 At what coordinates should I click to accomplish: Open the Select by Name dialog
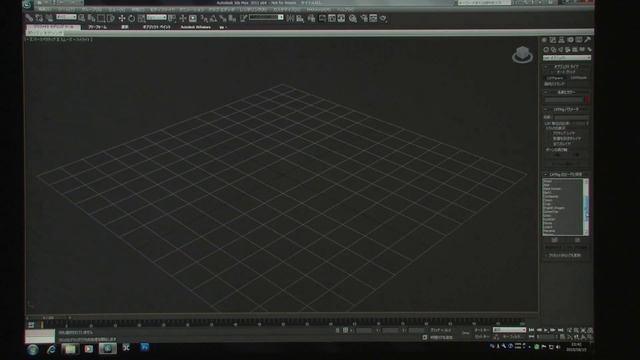pyautogui.click(x=91, y=18)
